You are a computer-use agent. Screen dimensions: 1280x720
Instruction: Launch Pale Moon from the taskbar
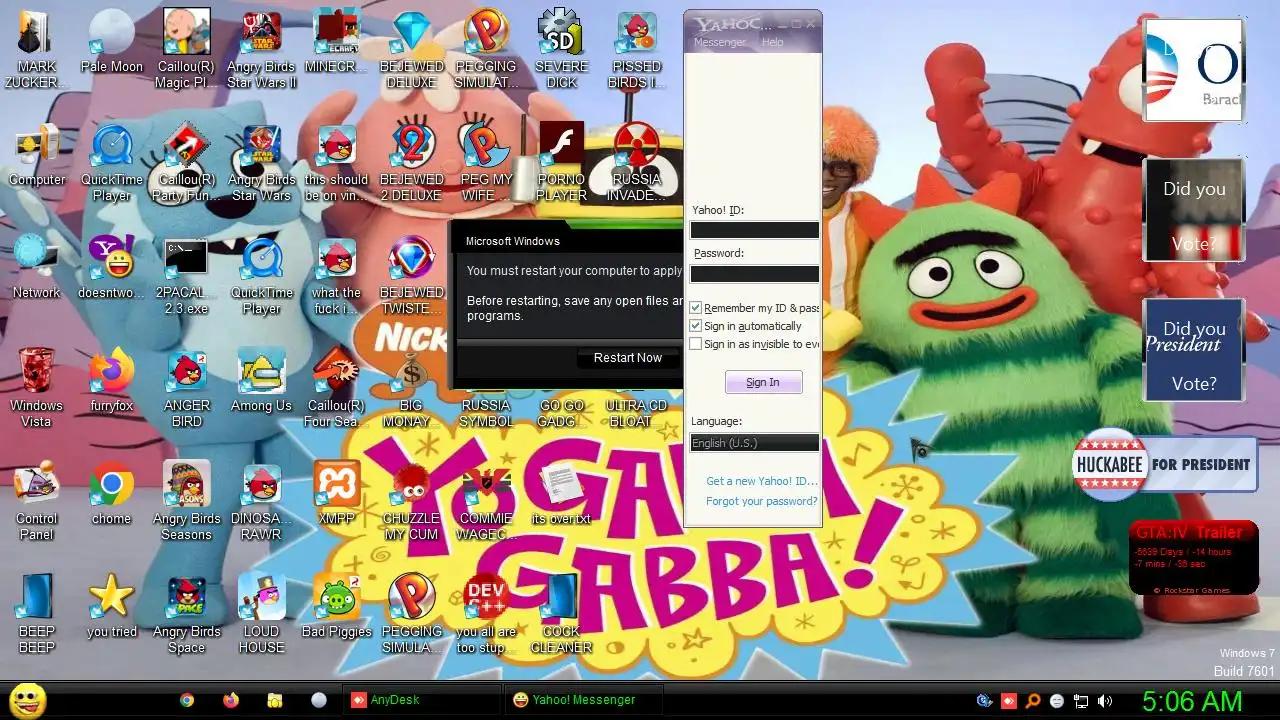click(x=319, y=701)
